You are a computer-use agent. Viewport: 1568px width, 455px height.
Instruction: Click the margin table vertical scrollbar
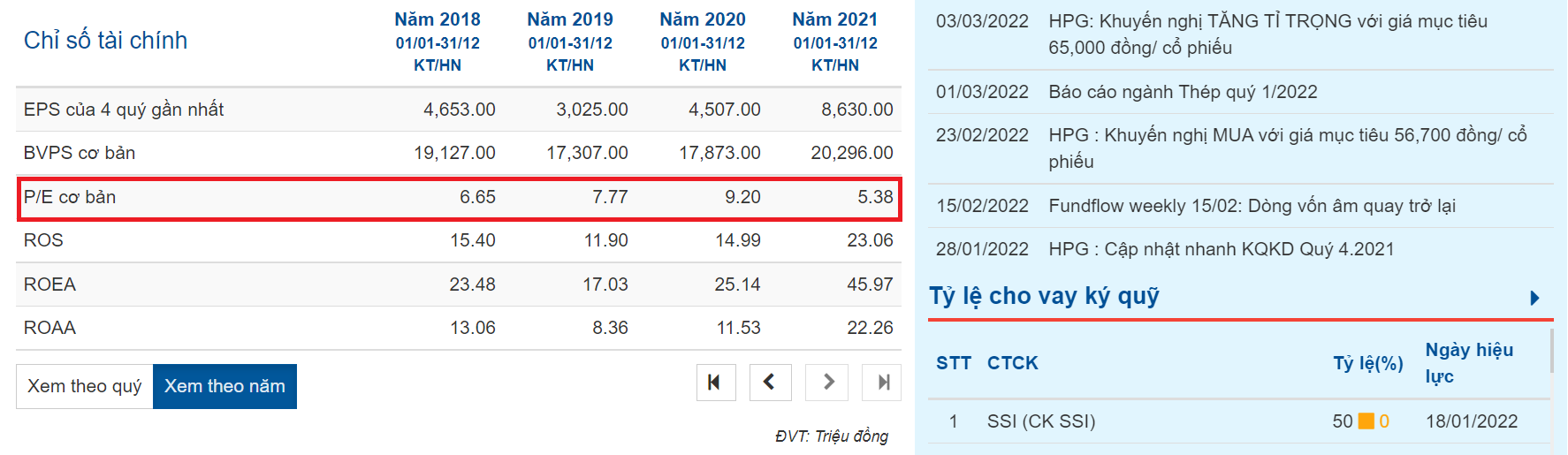pyautogui.click(x=1552, y=351)
